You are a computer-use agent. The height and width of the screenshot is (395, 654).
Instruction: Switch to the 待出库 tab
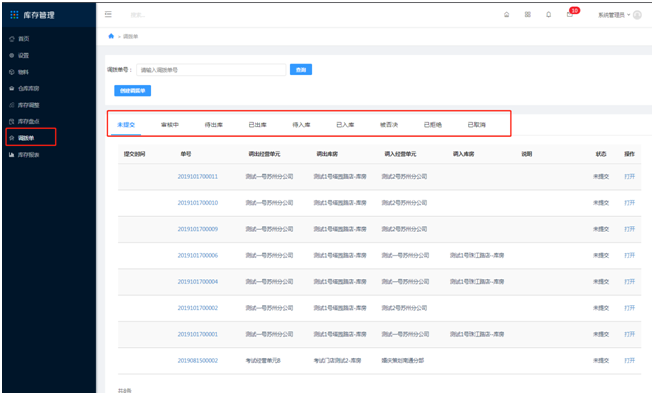tap(214, 125)
